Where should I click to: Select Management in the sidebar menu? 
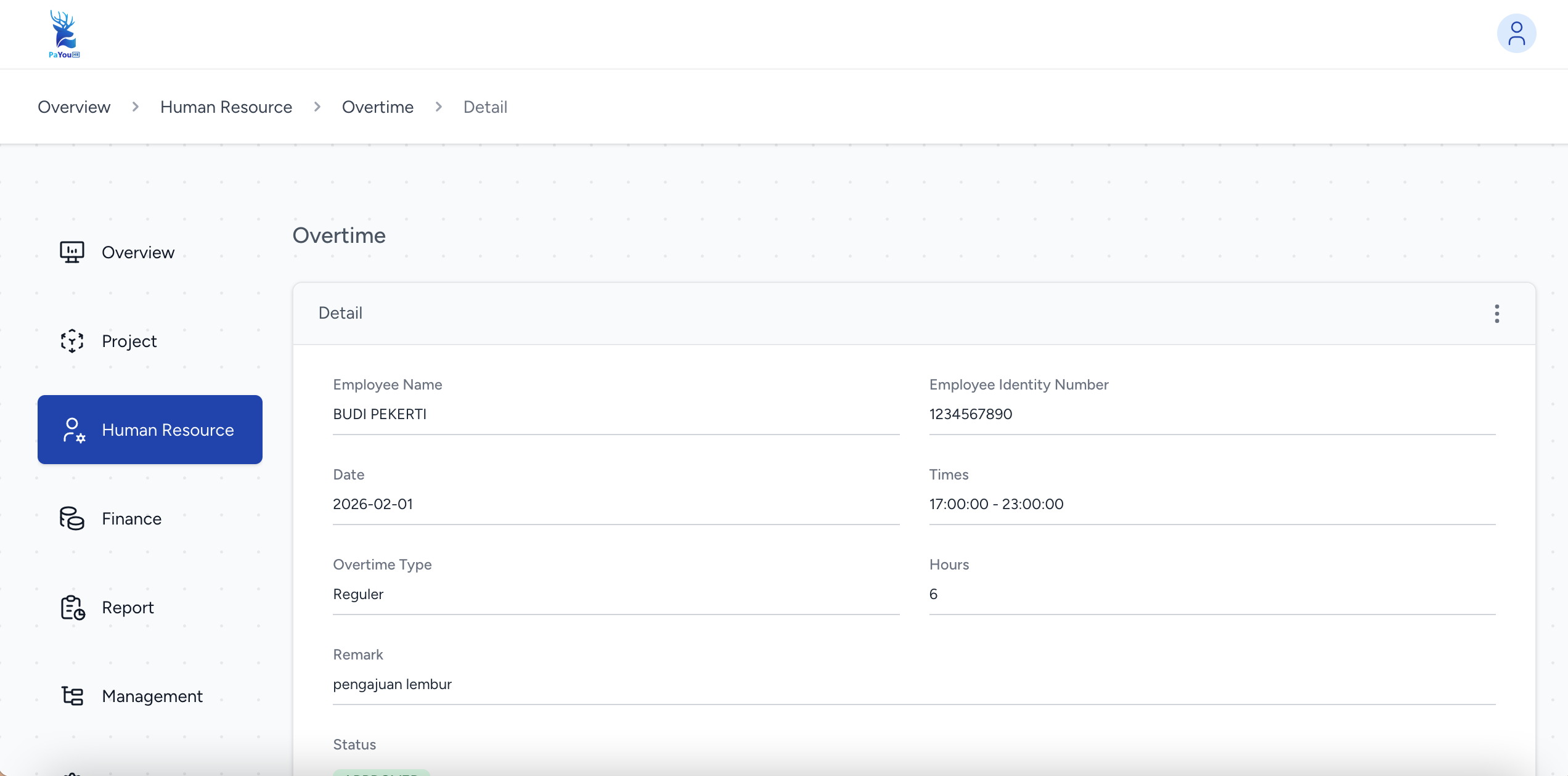[152, 696]
